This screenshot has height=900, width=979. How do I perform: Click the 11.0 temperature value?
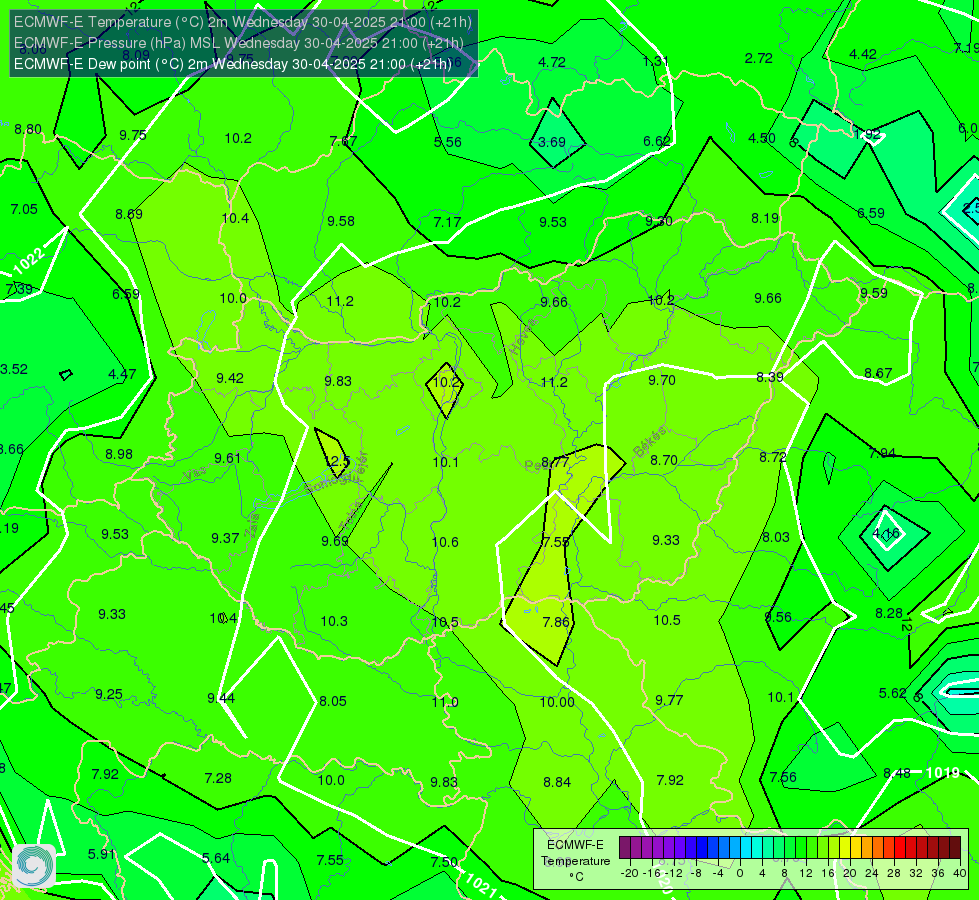click(445, 702)
